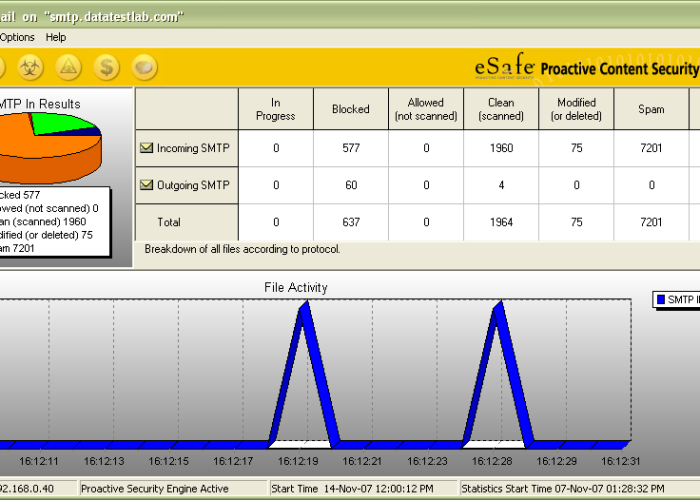
Task: Click the blue SMTP legend square
Action: pyautogui.click(x=660, y=299)
